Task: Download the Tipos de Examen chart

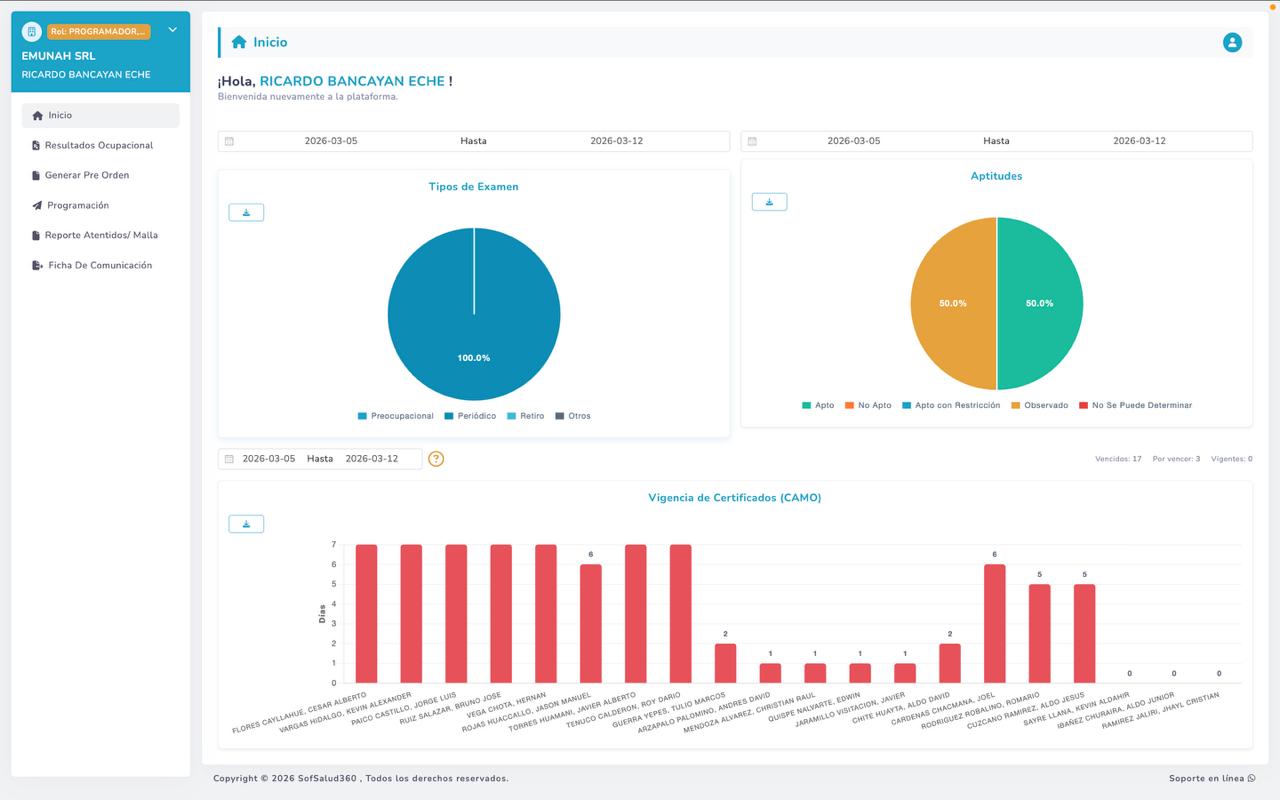Action: [x=246, y=213]
